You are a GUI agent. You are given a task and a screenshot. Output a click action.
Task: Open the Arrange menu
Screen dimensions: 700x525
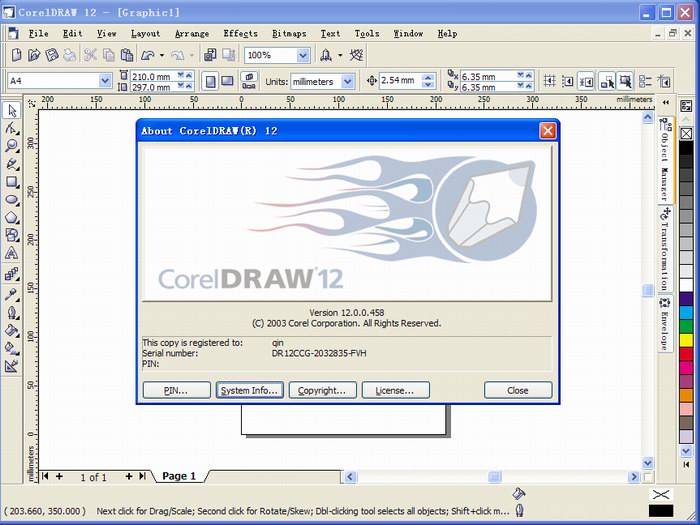click(x=192, y=33)
